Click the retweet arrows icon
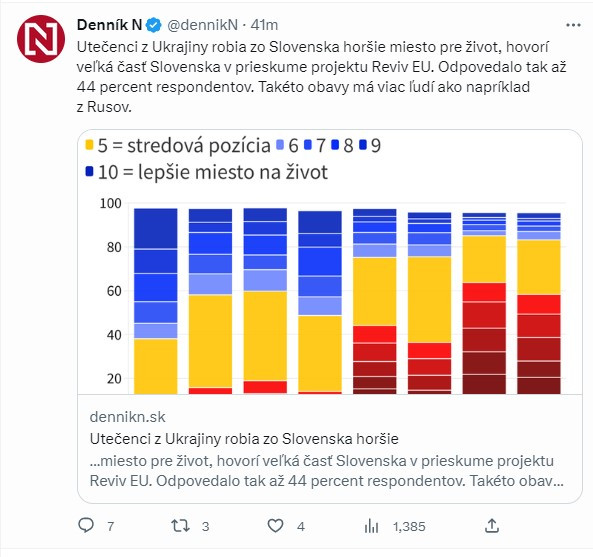 point(180,526)
